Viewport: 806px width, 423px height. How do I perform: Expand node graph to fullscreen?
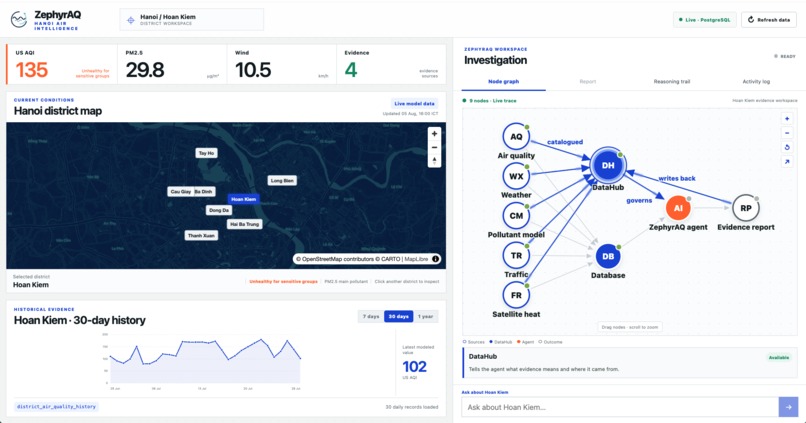[x=787, y=162]
